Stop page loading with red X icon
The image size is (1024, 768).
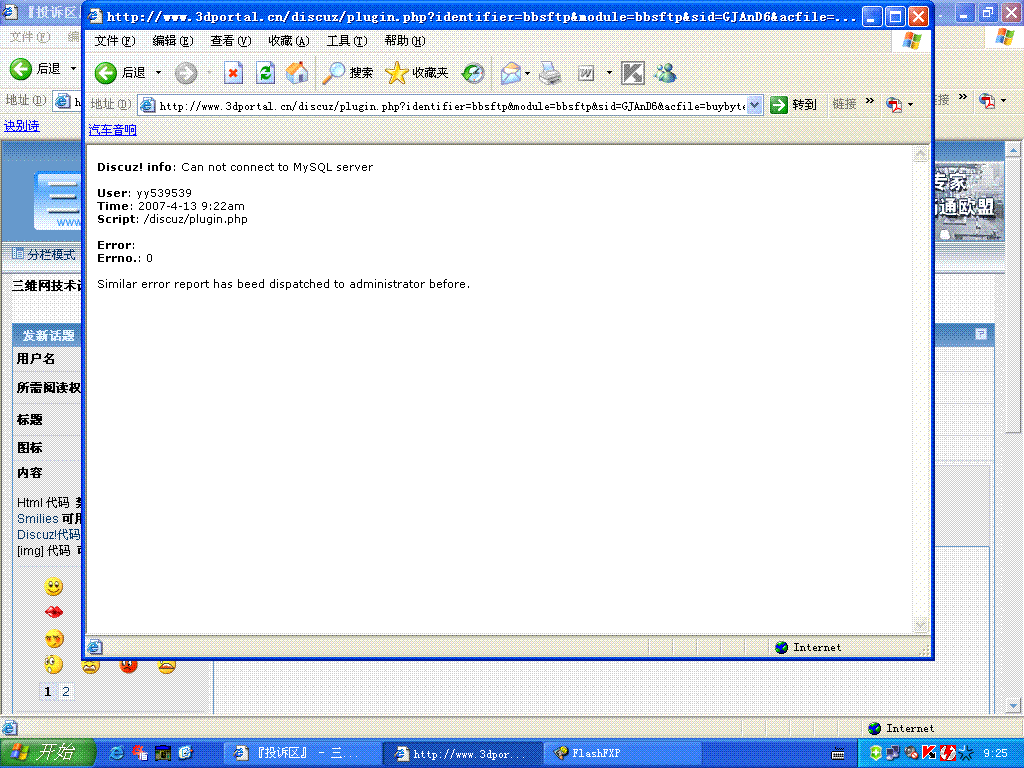(233, 73)
